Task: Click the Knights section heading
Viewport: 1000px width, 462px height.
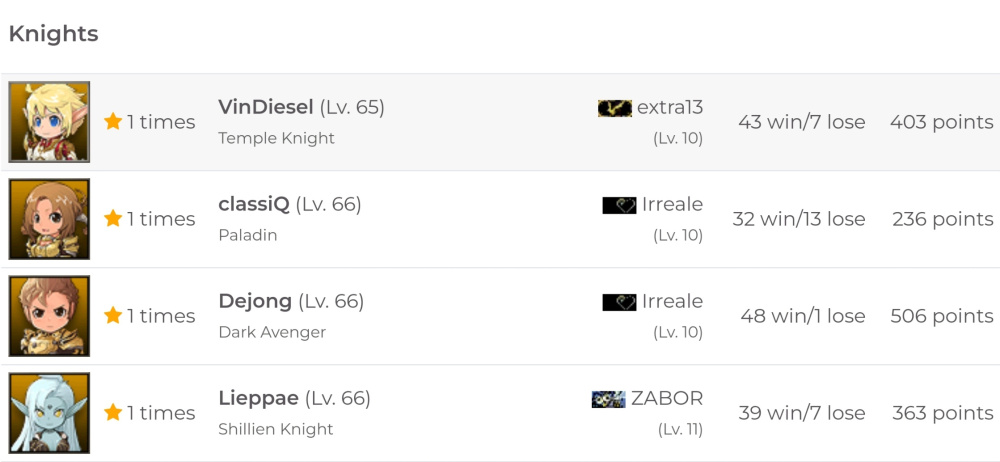Action: [x=53, y=34]
